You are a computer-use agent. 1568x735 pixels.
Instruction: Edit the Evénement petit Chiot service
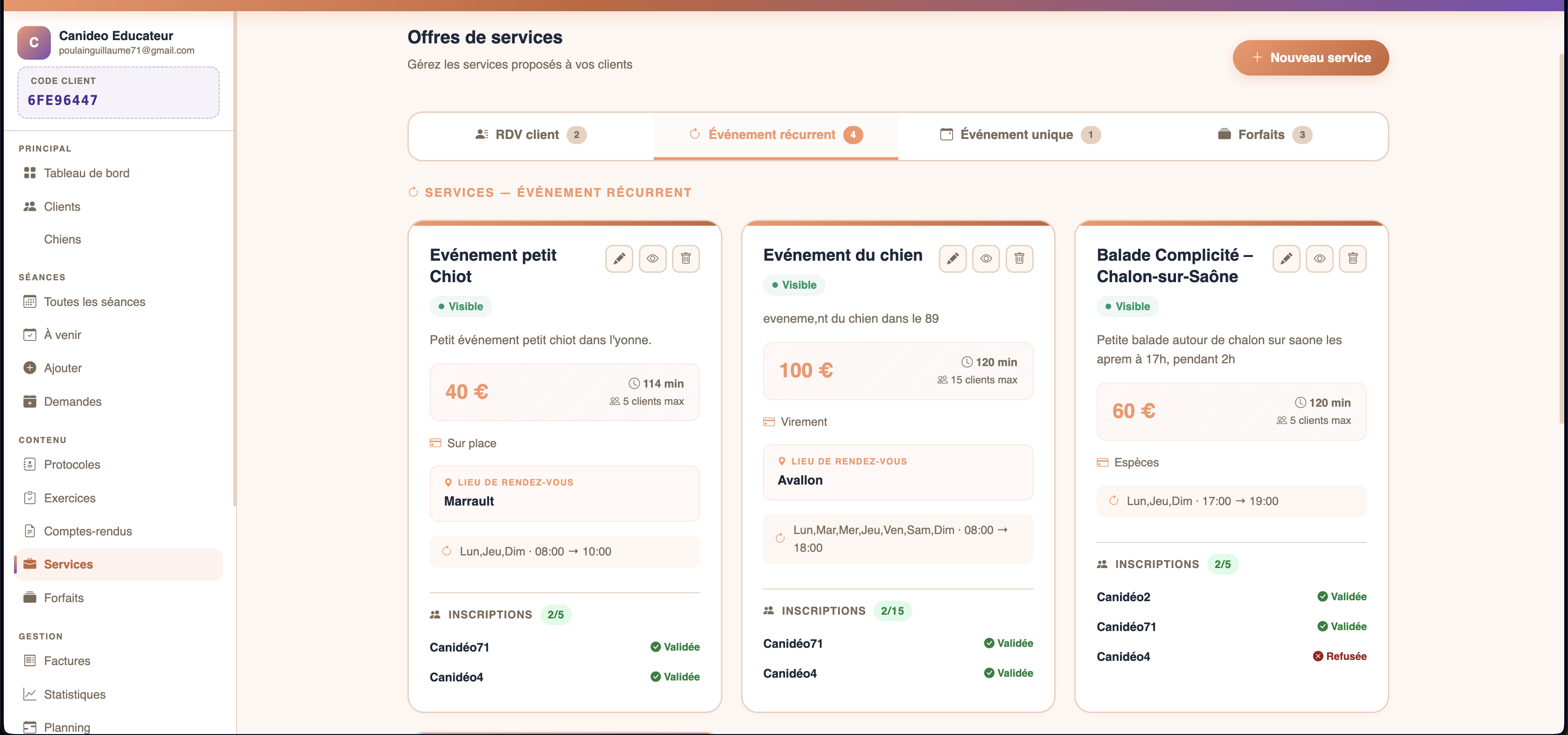619,258
